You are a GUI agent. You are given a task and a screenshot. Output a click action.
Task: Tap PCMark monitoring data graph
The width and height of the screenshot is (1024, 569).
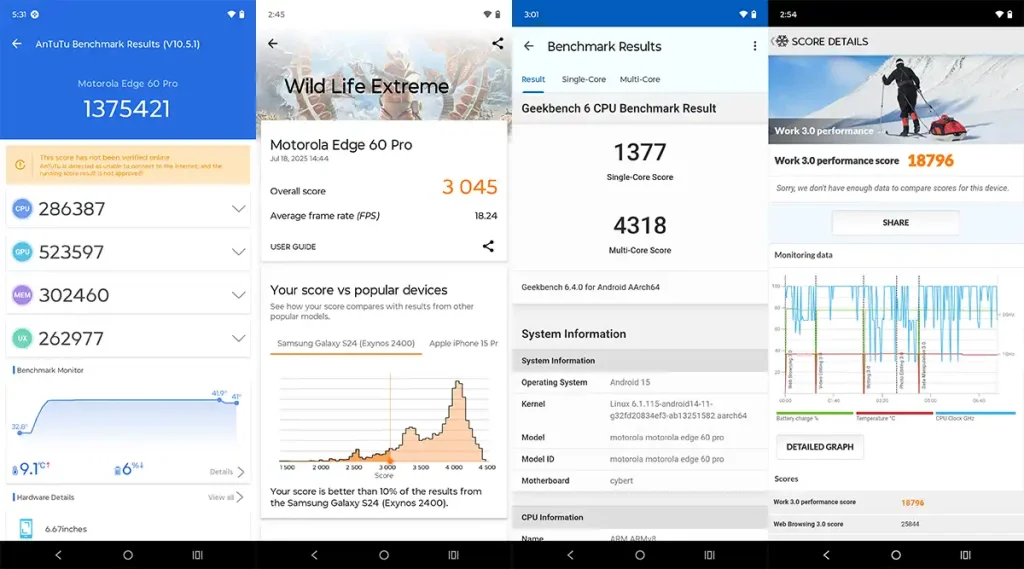pos(893,340)
